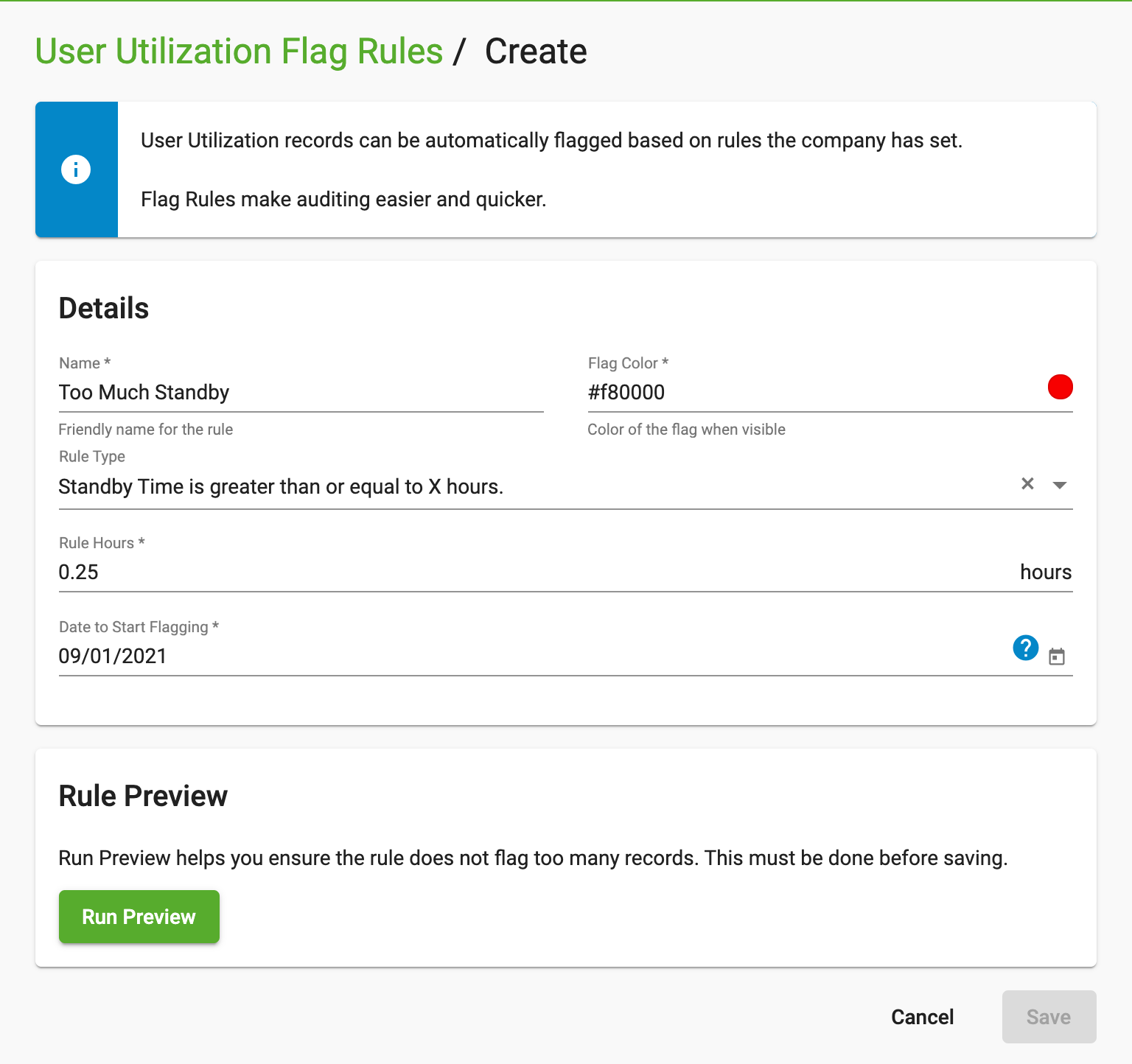
Task: Click the info banner message
Action: [551, 140]
